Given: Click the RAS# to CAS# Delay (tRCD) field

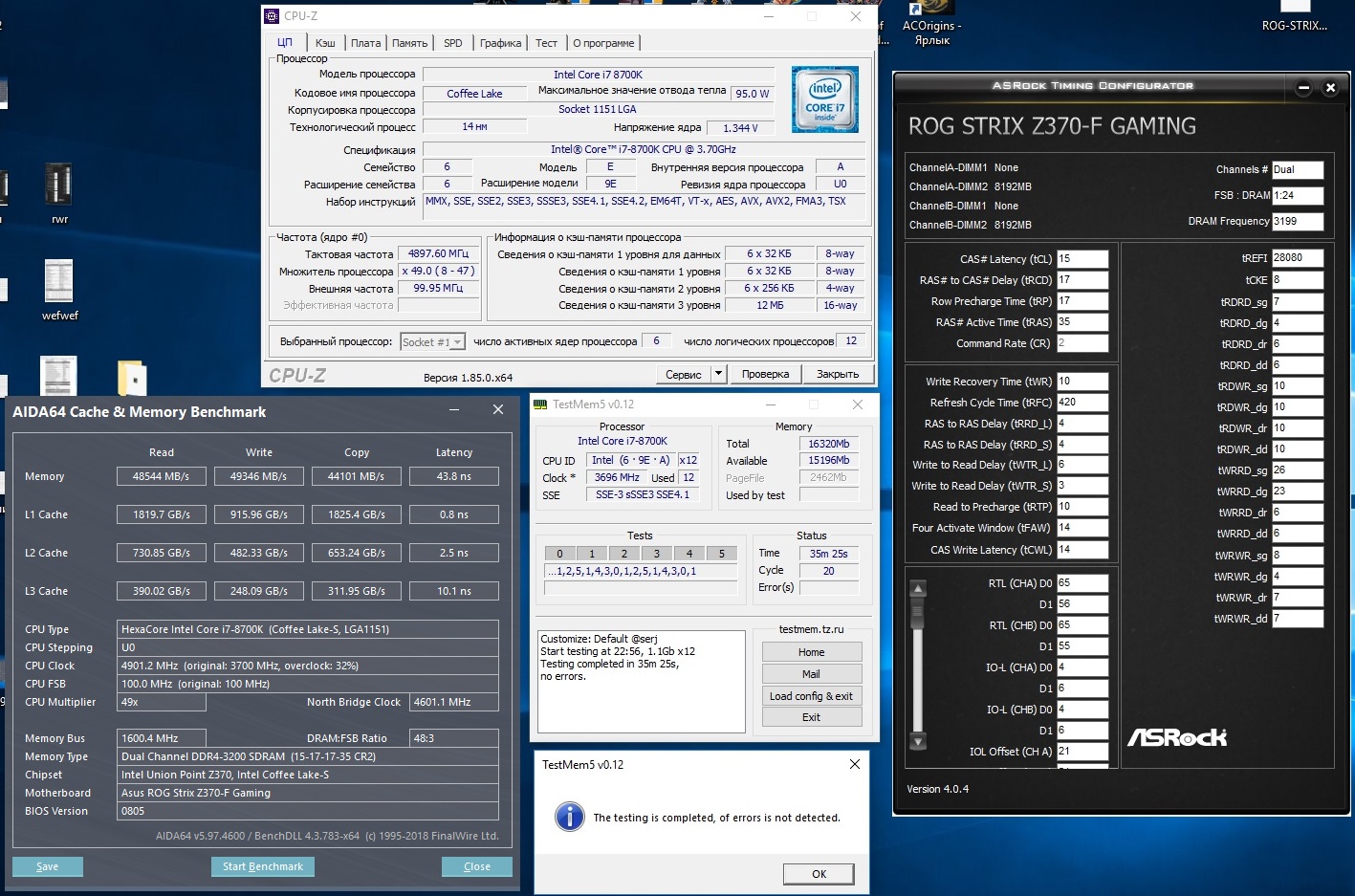Looking at the screenshot, I should pyautogui.click(x=1082, y=280).
